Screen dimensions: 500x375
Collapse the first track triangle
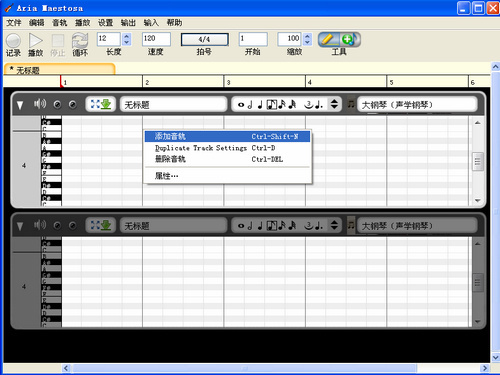(x=20, y=105)
